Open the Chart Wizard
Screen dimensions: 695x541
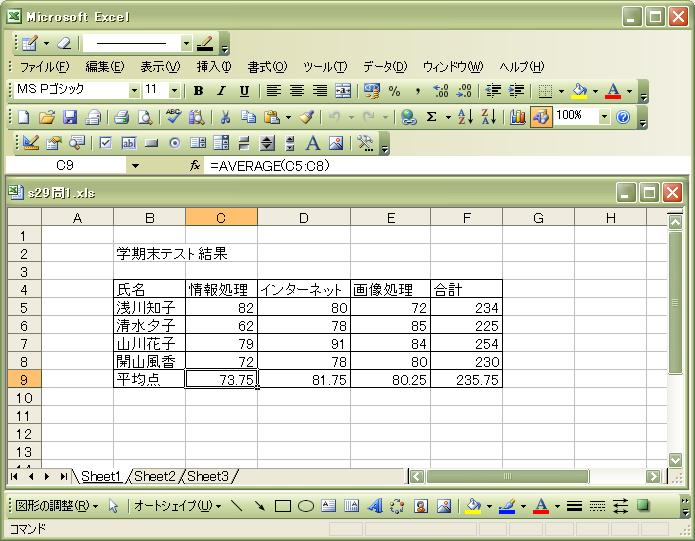pyautogui.click(x=517, y=117)
